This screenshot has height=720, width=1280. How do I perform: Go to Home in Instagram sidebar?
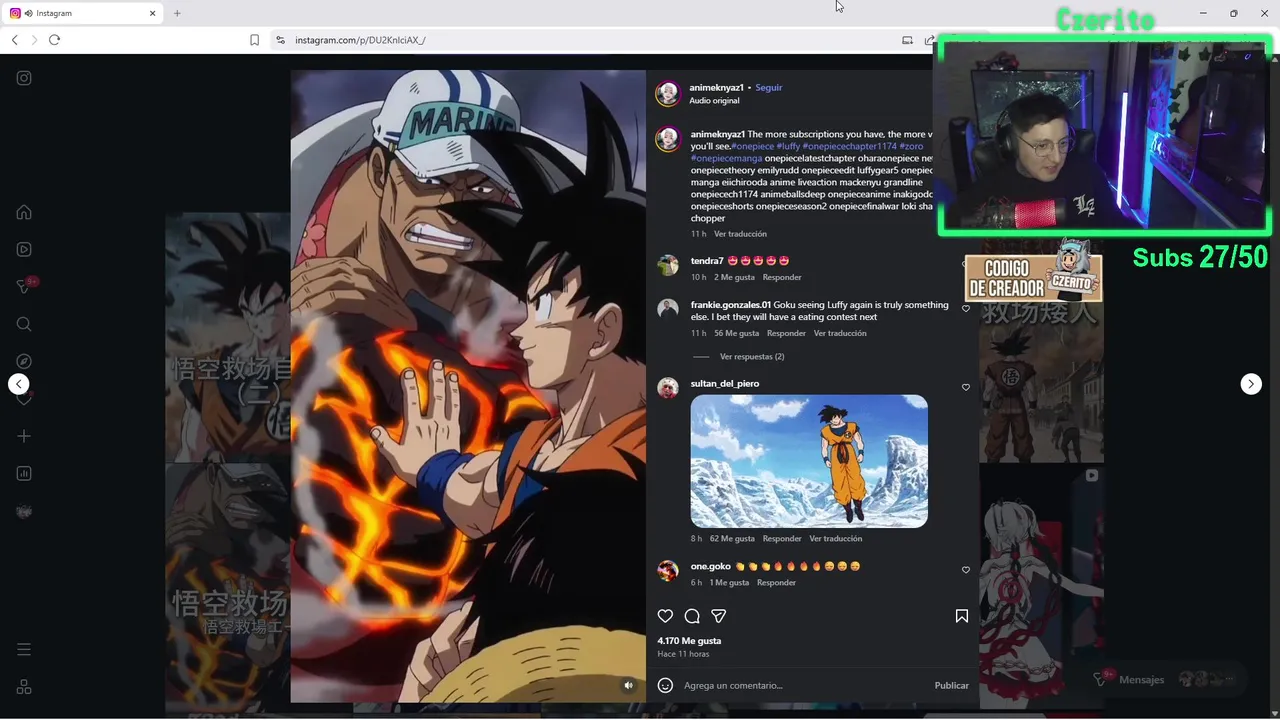tap(24, 212)
